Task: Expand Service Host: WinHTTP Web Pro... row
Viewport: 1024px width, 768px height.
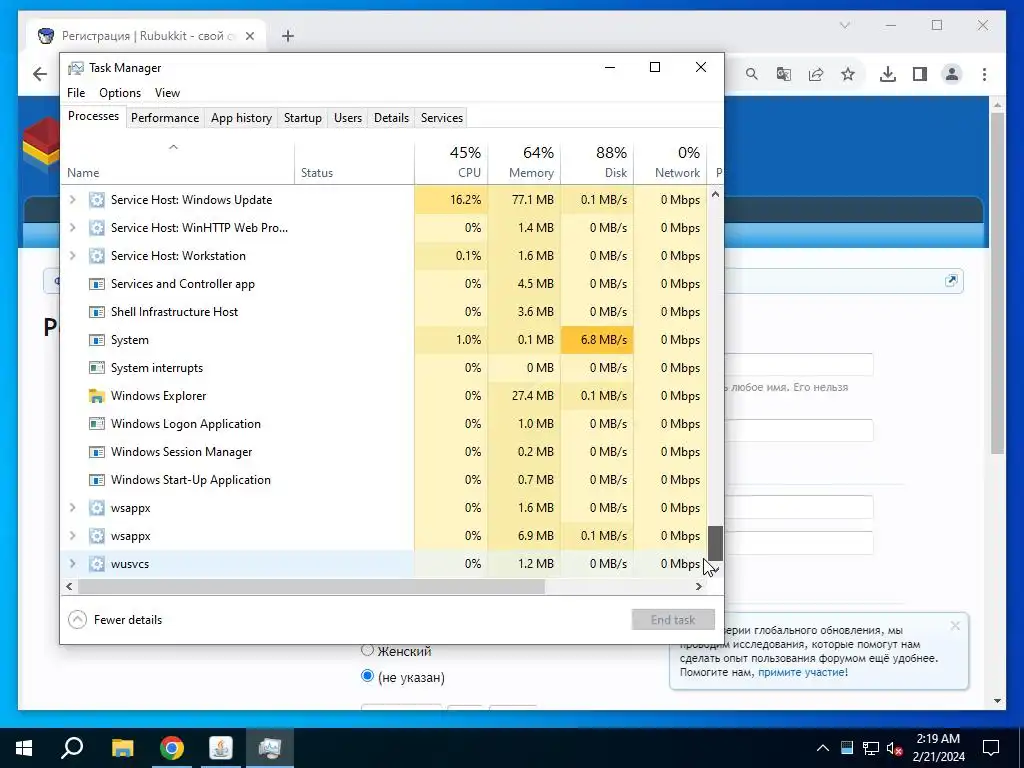Action: point(72,228)
